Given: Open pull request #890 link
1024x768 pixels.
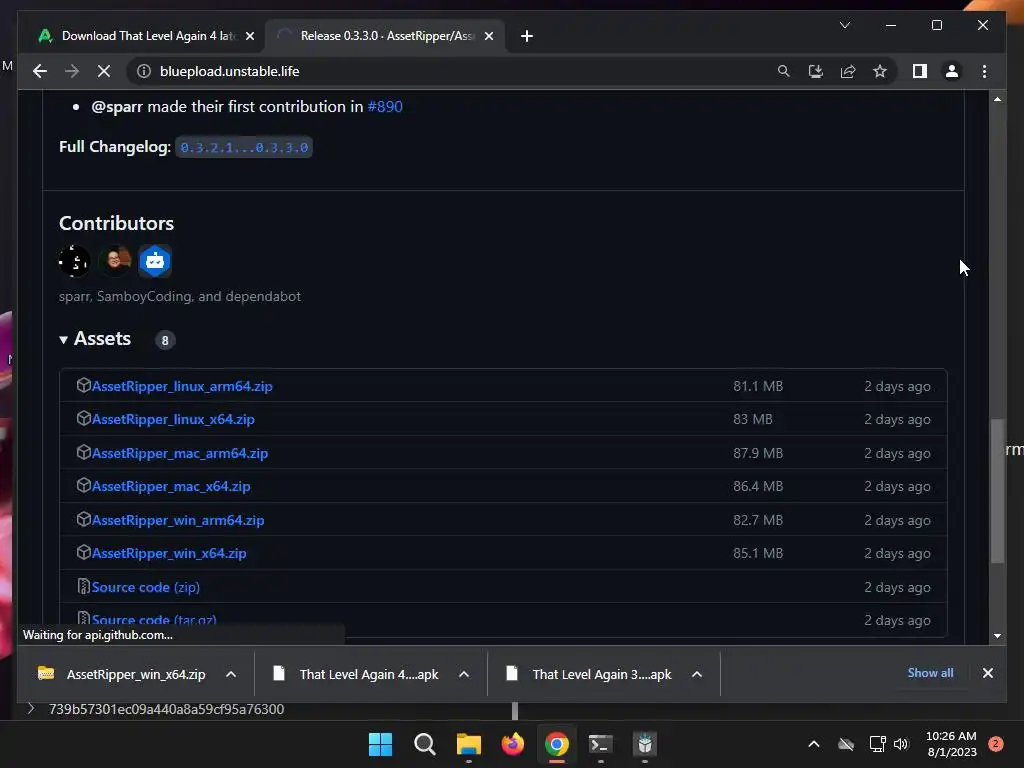Looking at the screenshot, I should (385, 106).
